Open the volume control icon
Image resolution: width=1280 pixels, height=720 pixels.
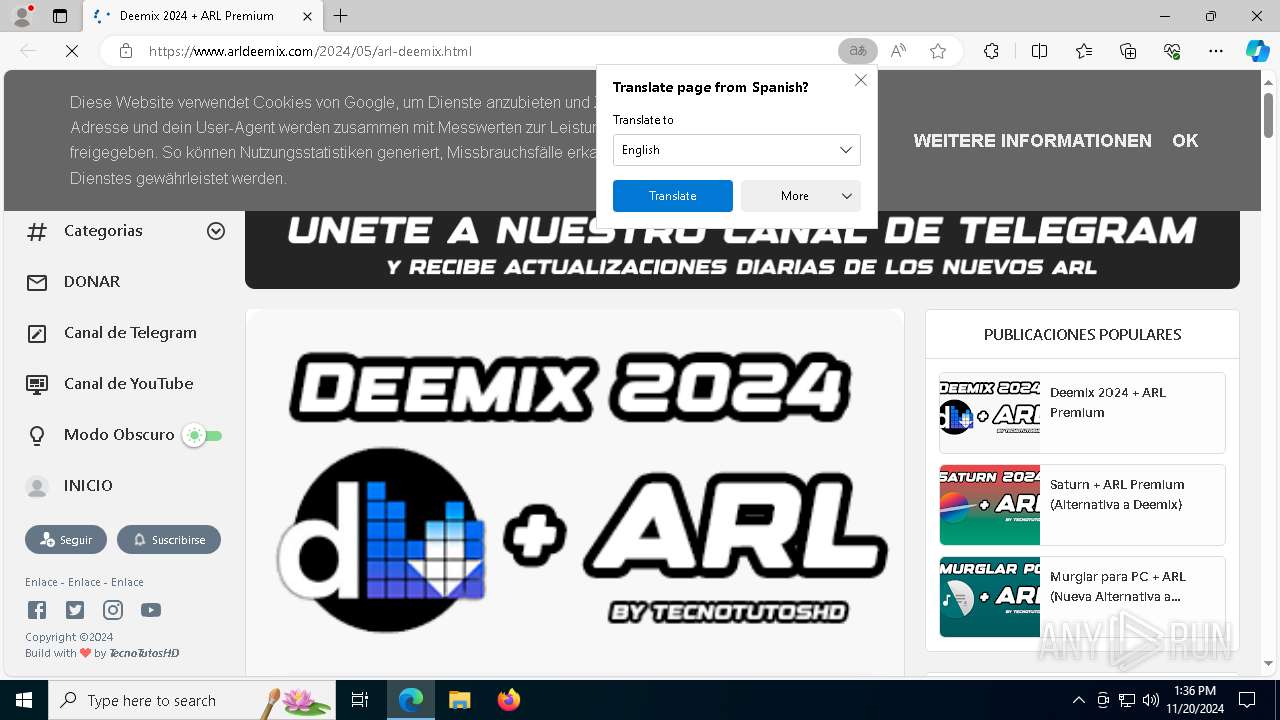click(1151, 700)
